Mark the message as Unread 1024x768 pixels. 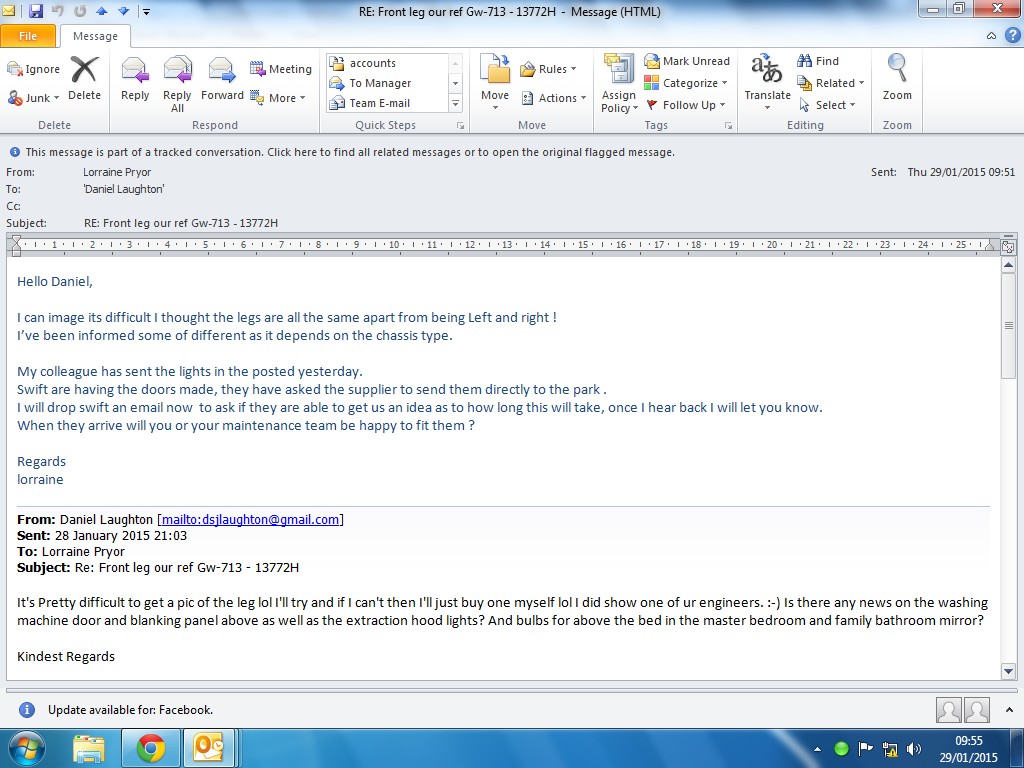(x=686, y=61)
